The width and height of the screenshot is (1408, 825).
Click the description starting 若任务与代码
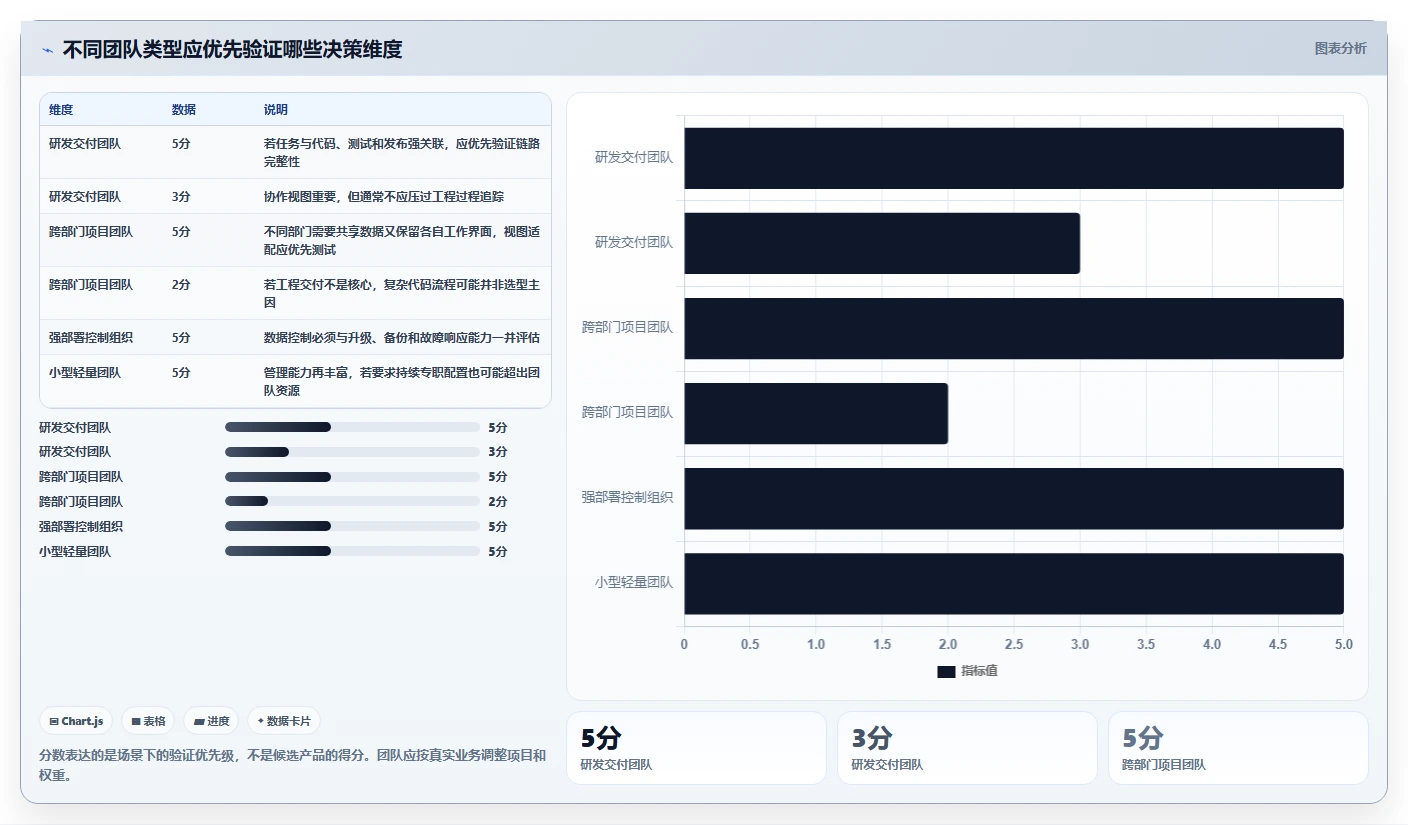pyautogui.click(x=402, y=152)
